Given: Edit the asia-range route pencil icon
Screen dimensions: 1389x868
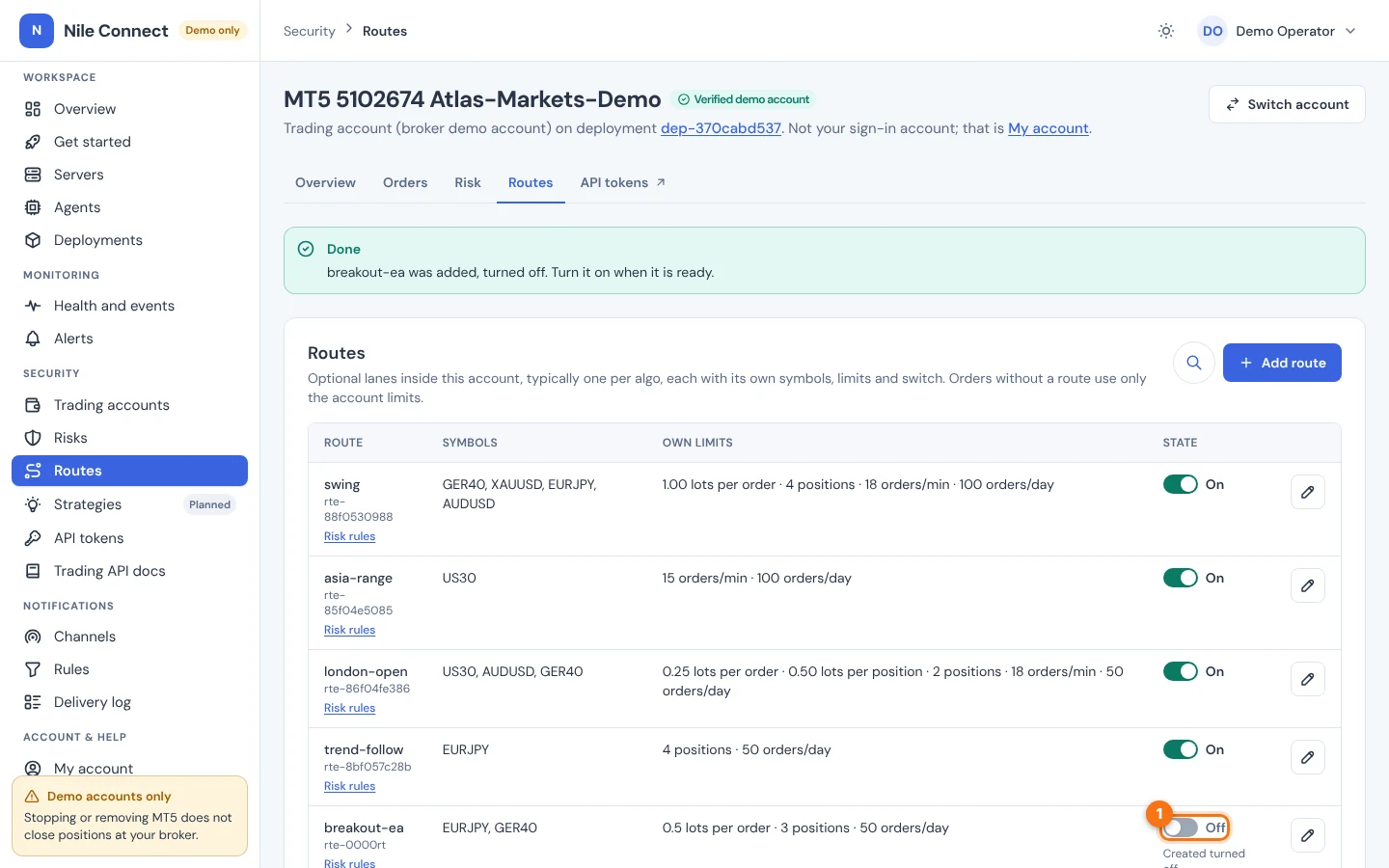Looking at the screenshot, I should point(1308,585).
